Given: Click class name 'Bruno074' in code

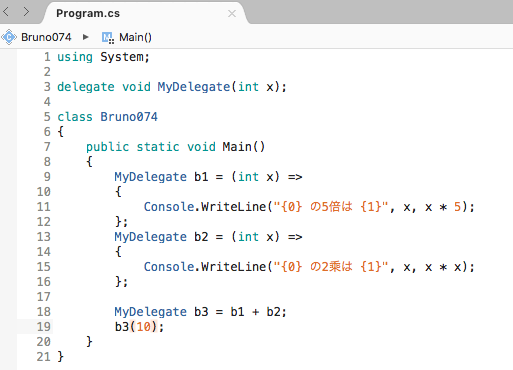Looking at the screenshot, I should 129,117.
